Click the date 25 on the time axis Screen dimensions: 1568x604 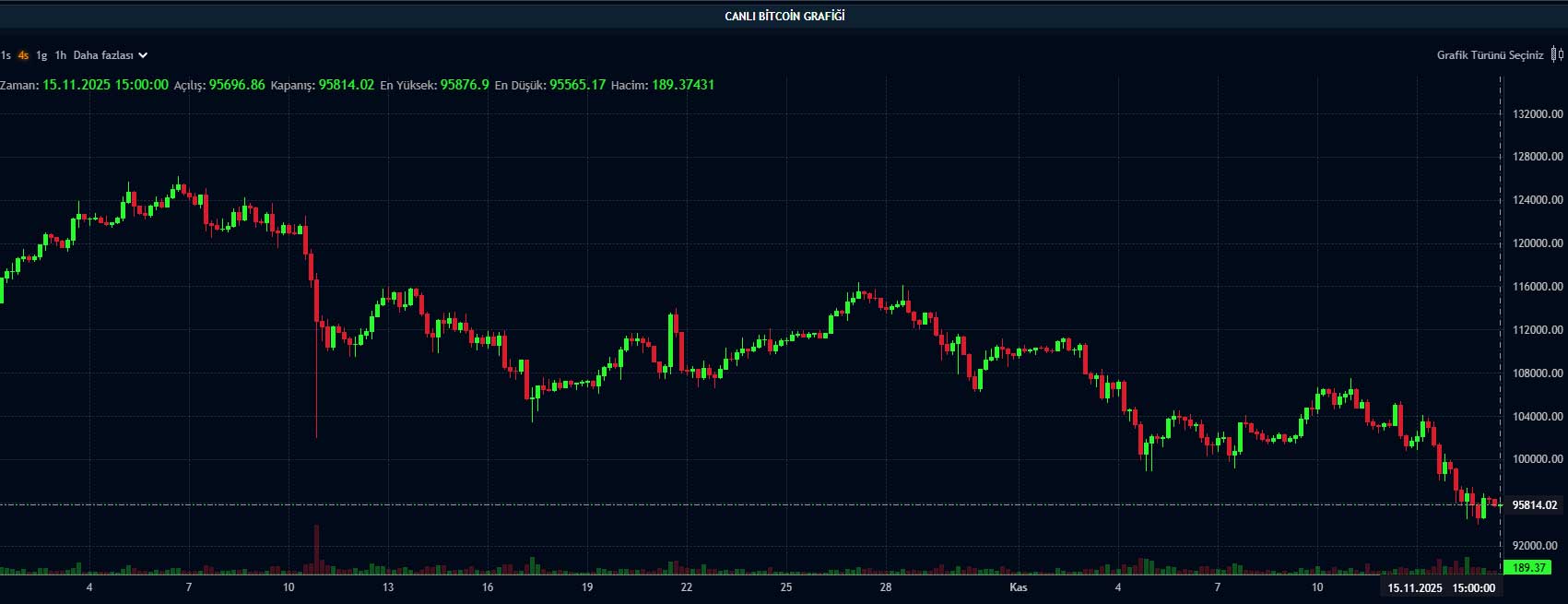[786, 587]
